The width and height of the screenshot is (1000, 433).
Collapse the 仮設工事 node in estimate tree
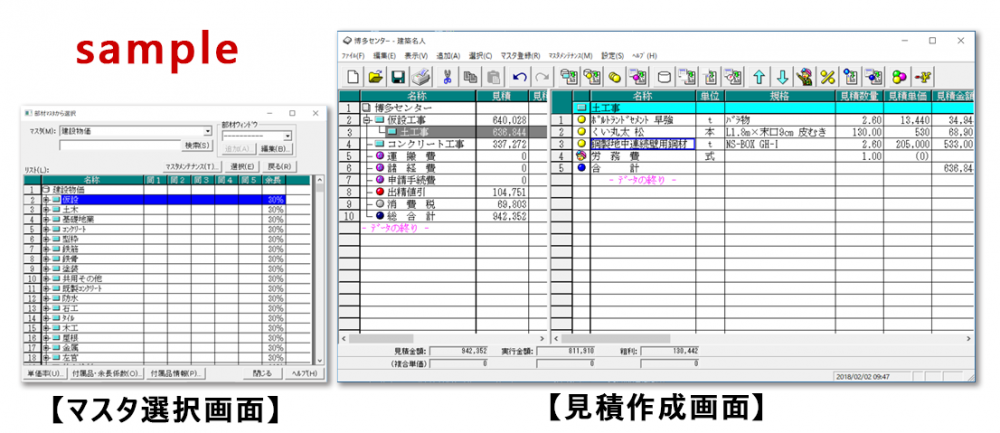coord(367,120)
